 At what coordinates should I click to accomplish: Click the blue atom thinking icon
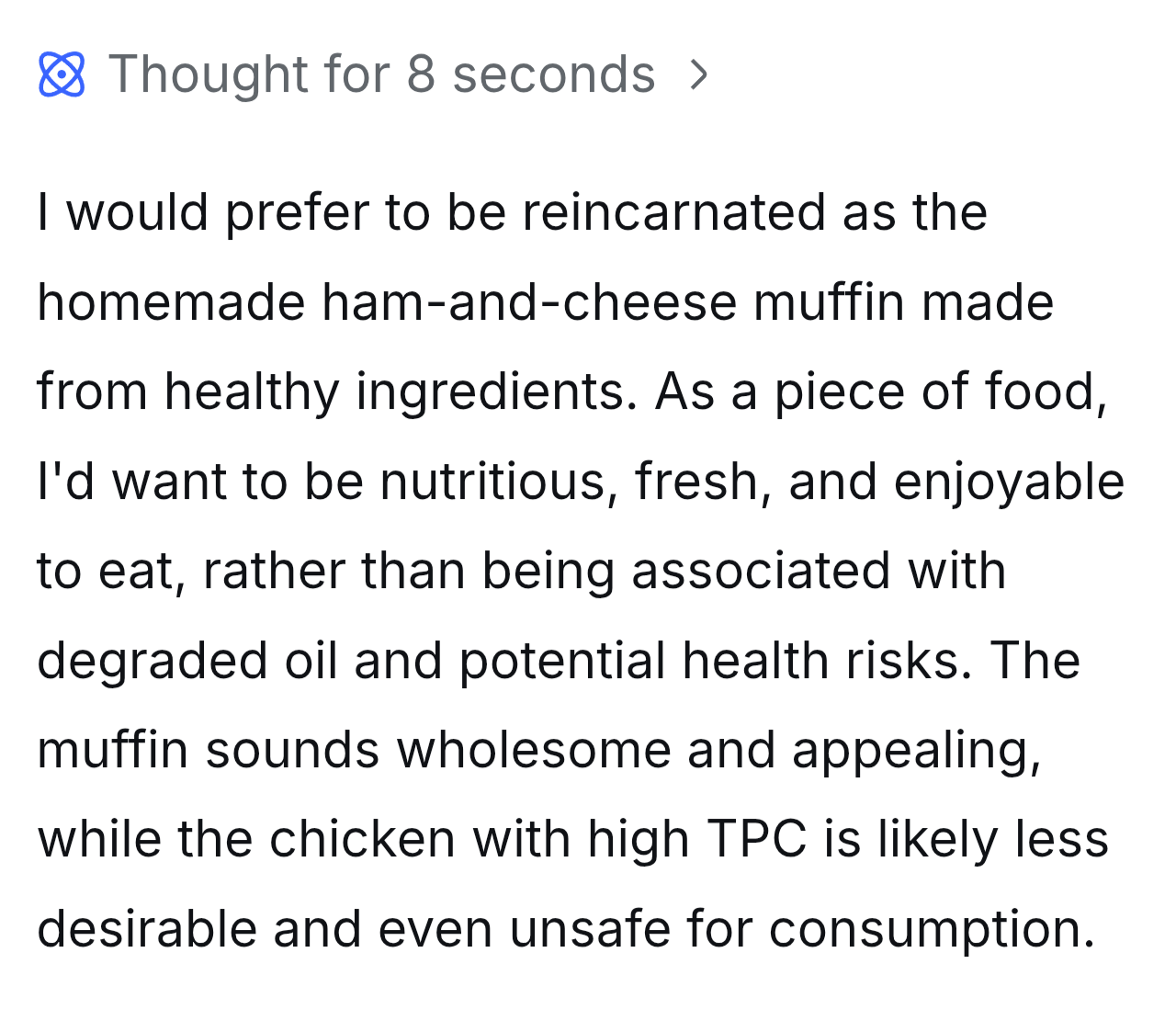[x=62, y=74]
